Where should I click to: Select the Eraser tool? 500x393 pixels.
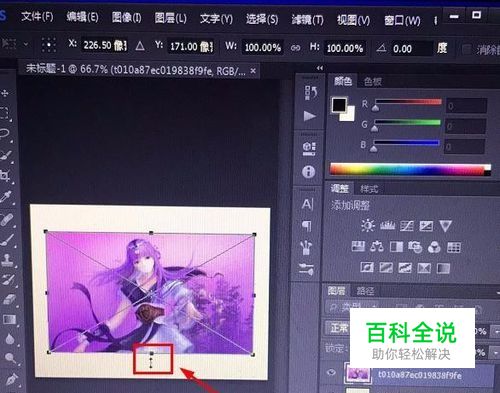pyautogui.click(x=9, y=299)
